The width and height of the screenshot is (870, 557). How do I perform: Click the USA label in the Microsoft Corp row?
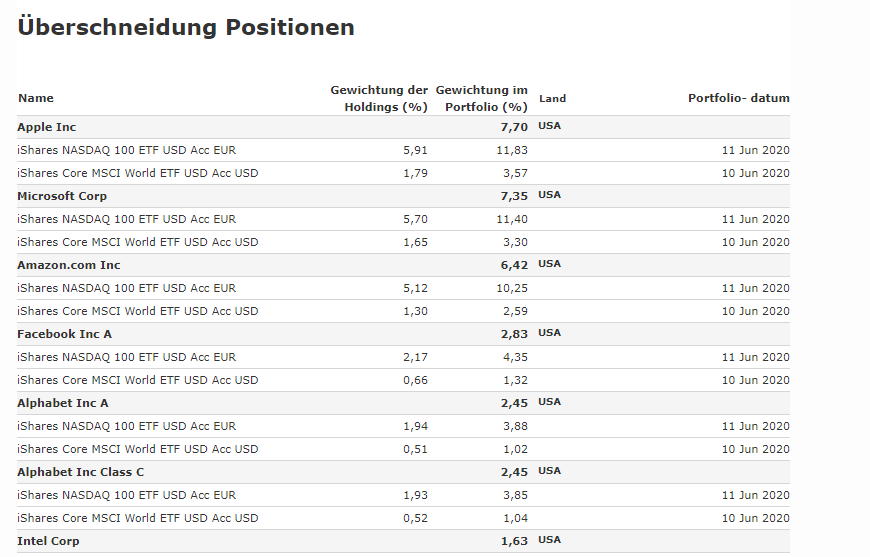549,195
